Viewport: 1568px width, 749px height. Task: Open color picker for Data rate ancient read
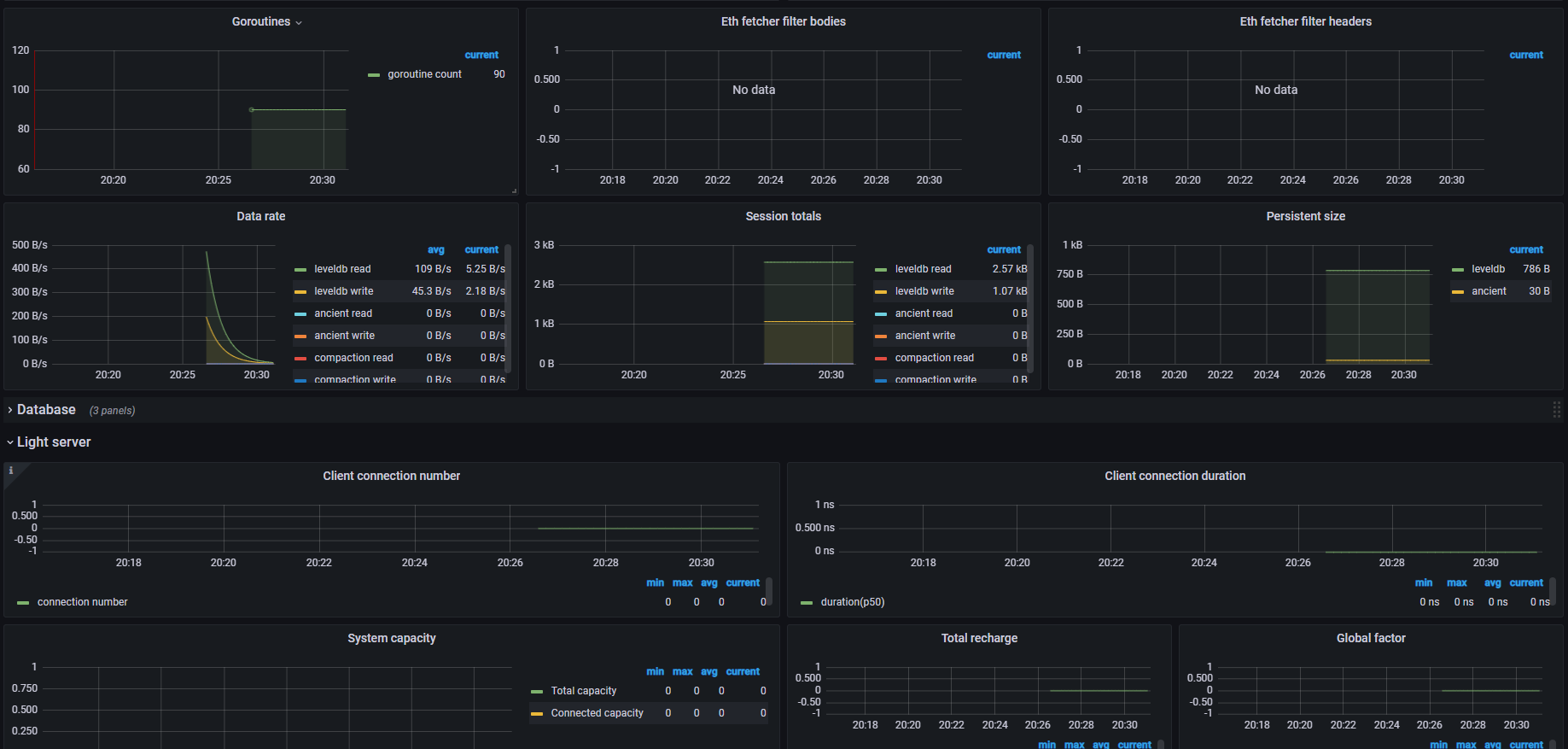300,314
